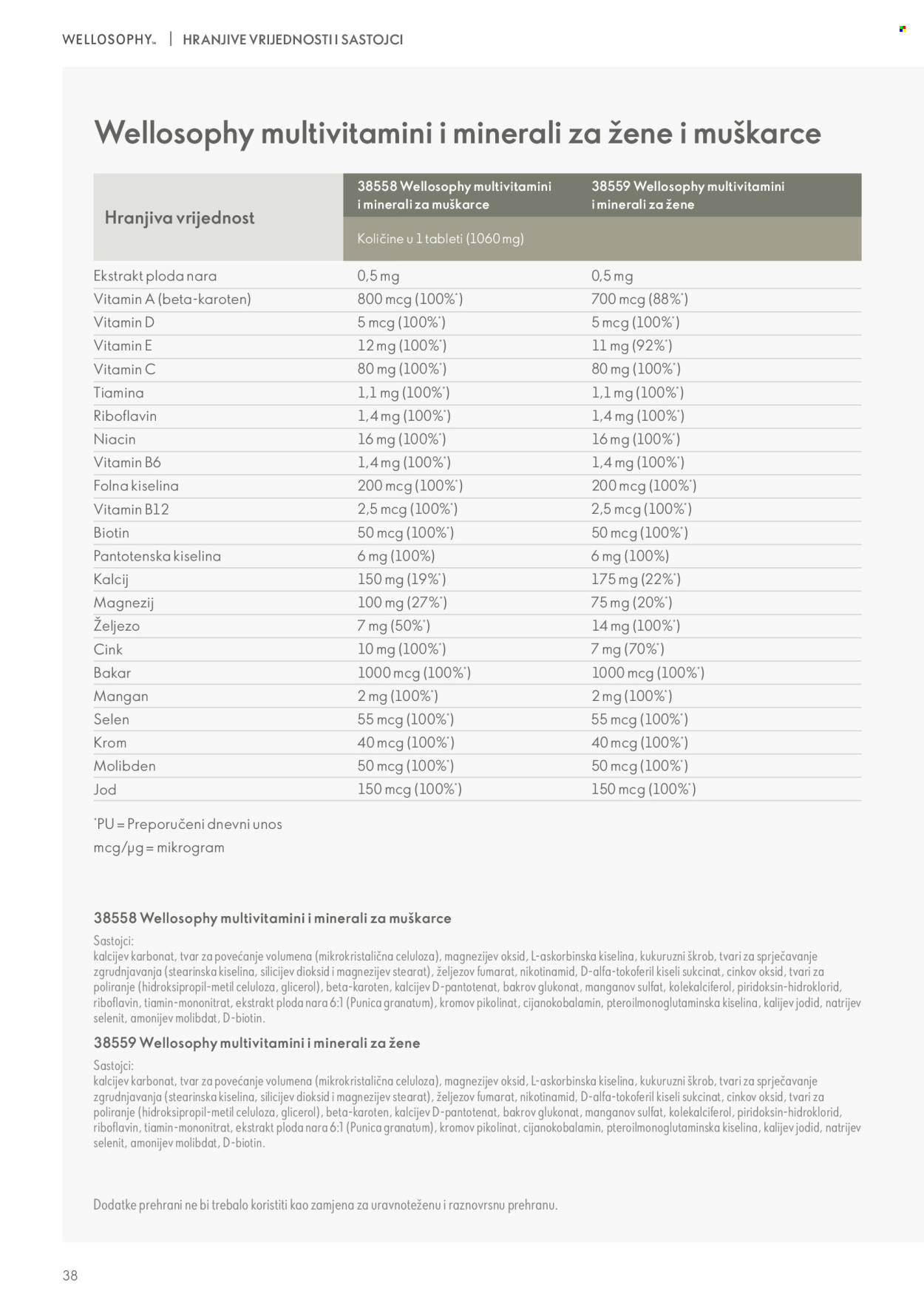Click the 38559 multivitamini za žene column header

click(x=687, y=195)
